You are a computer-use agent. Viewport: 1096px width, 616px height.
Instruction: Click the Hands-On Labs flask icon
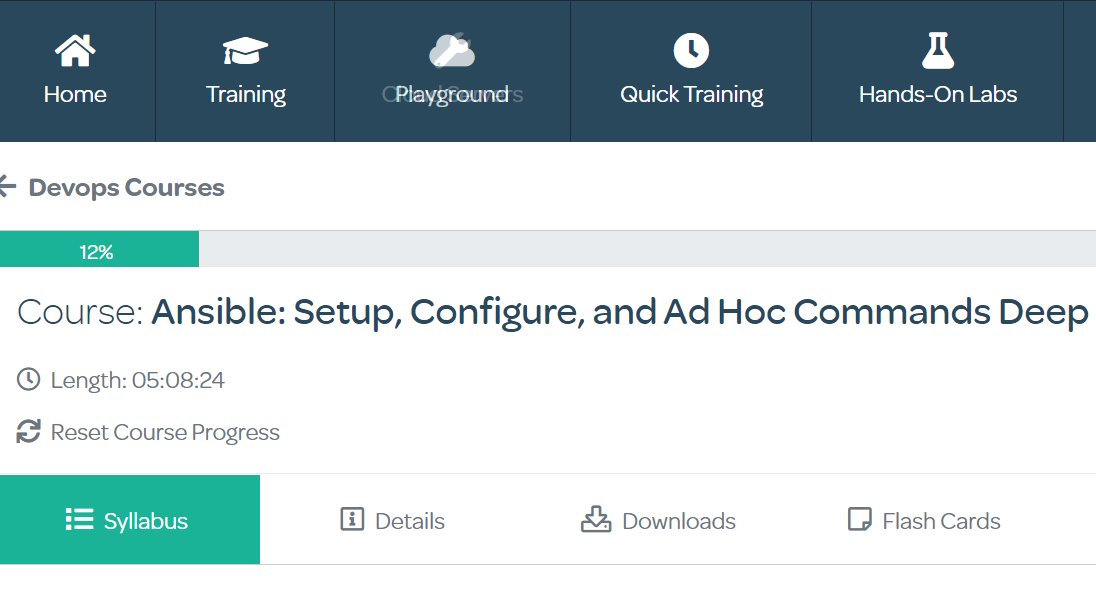tap(937, 50)
